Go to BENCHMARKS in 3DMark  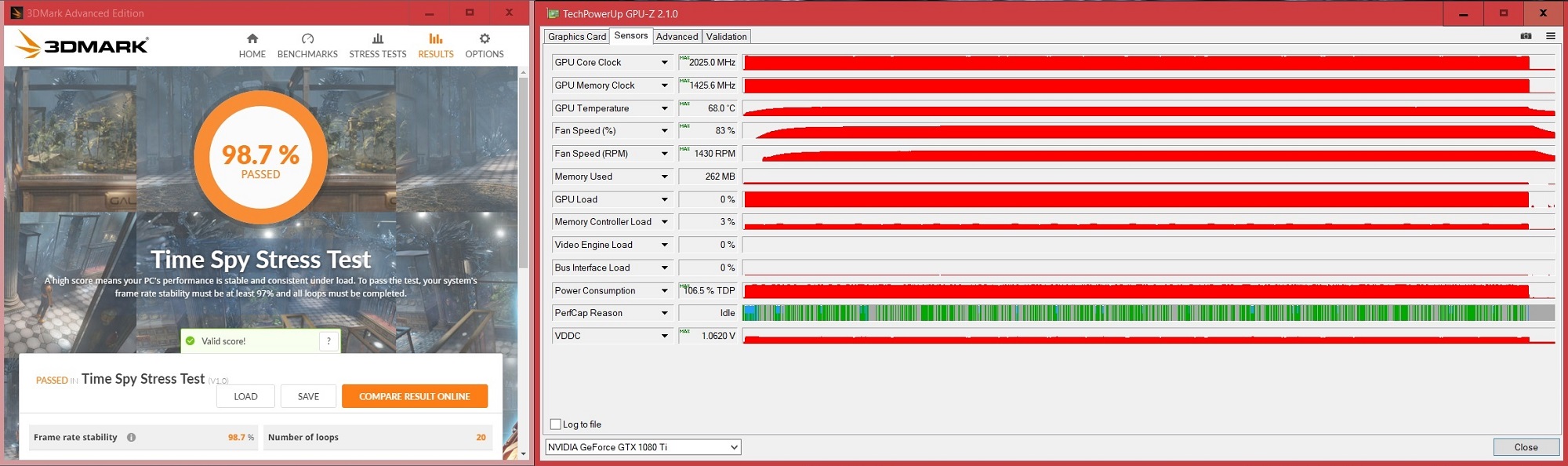(307, 46)
